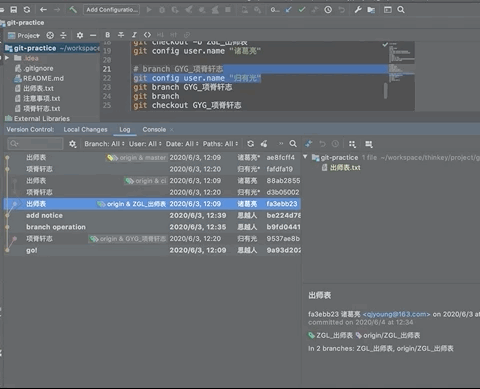Screen dimensions: 480x389
Task: Apply Code markdown formatting icon
Action: click(x=147, y=35)
